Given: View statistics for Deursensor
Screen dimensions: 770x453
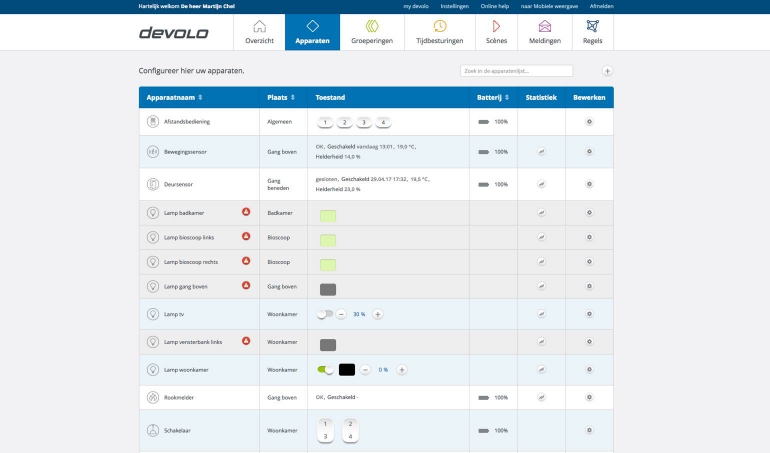Looking at the screenshot, I should pyautogui.click(x=541, y=184).
